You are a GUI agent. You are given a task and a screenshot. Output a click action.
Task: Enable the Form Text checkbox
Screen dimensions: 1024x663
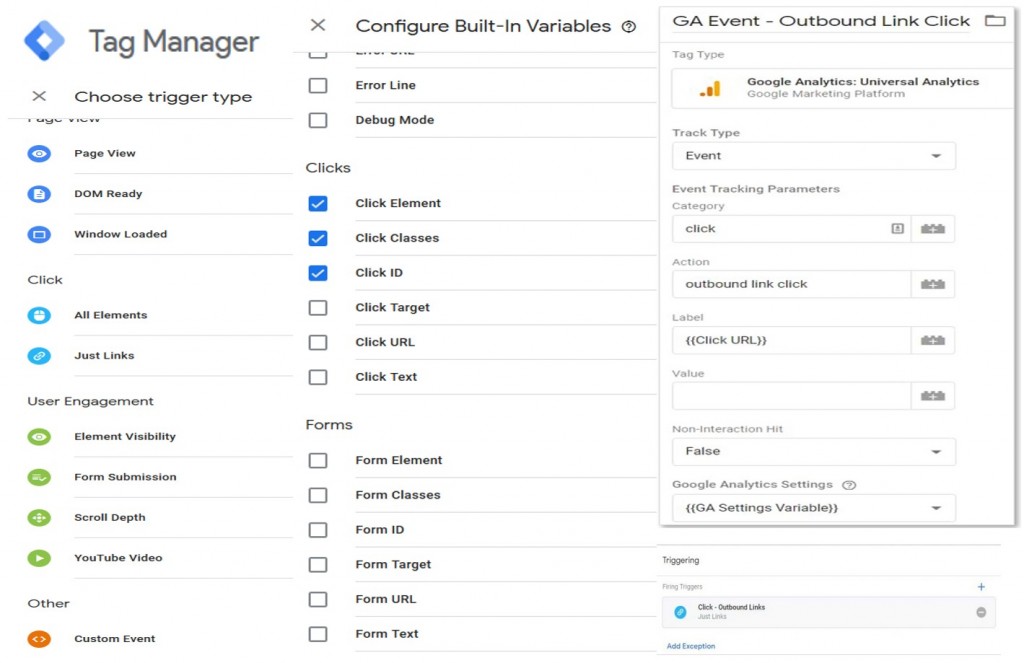pos(318,634)
